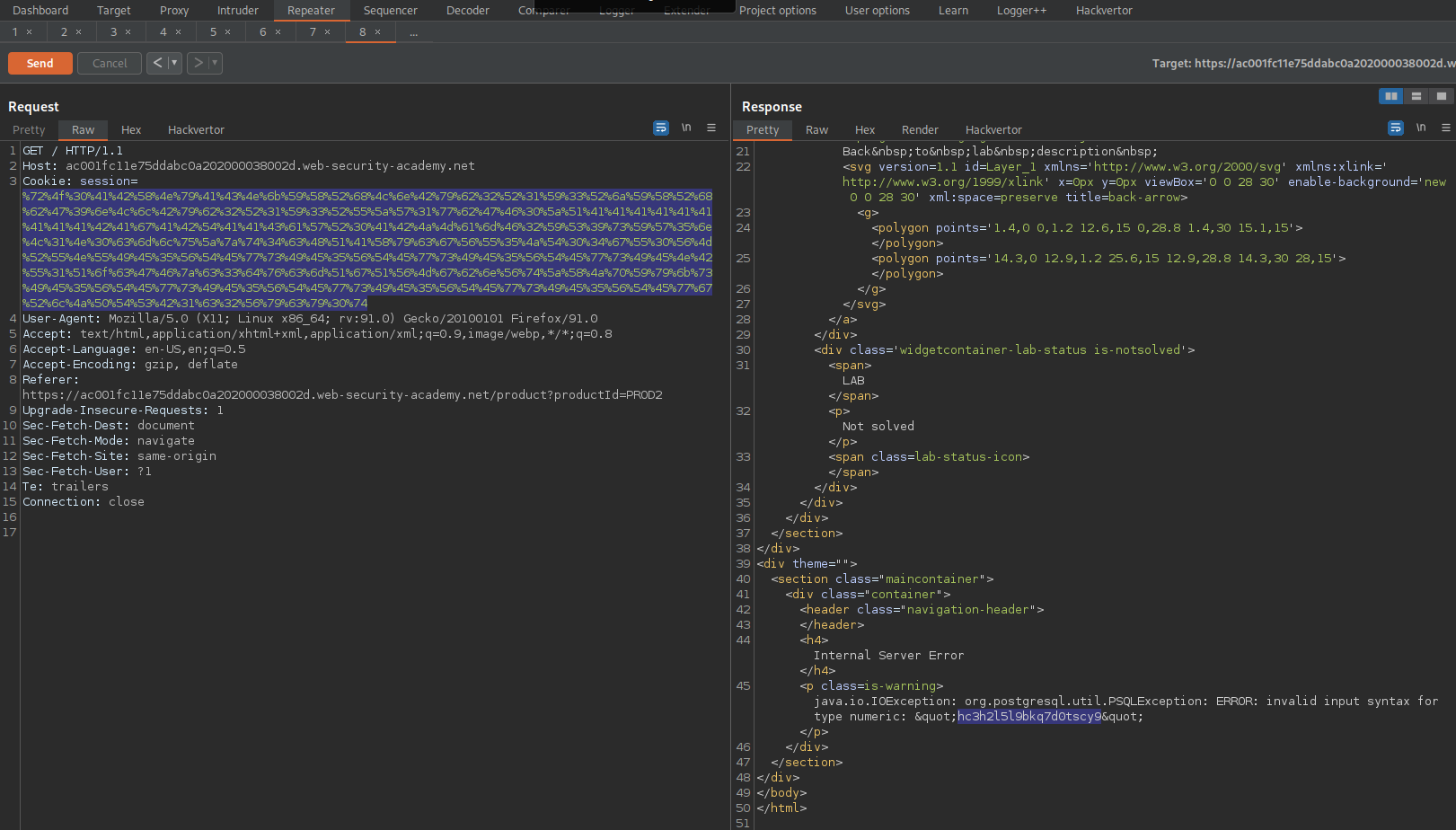1456x830 pixels.
Task: Close Repeater tab 6
Action: click(278, 32)
